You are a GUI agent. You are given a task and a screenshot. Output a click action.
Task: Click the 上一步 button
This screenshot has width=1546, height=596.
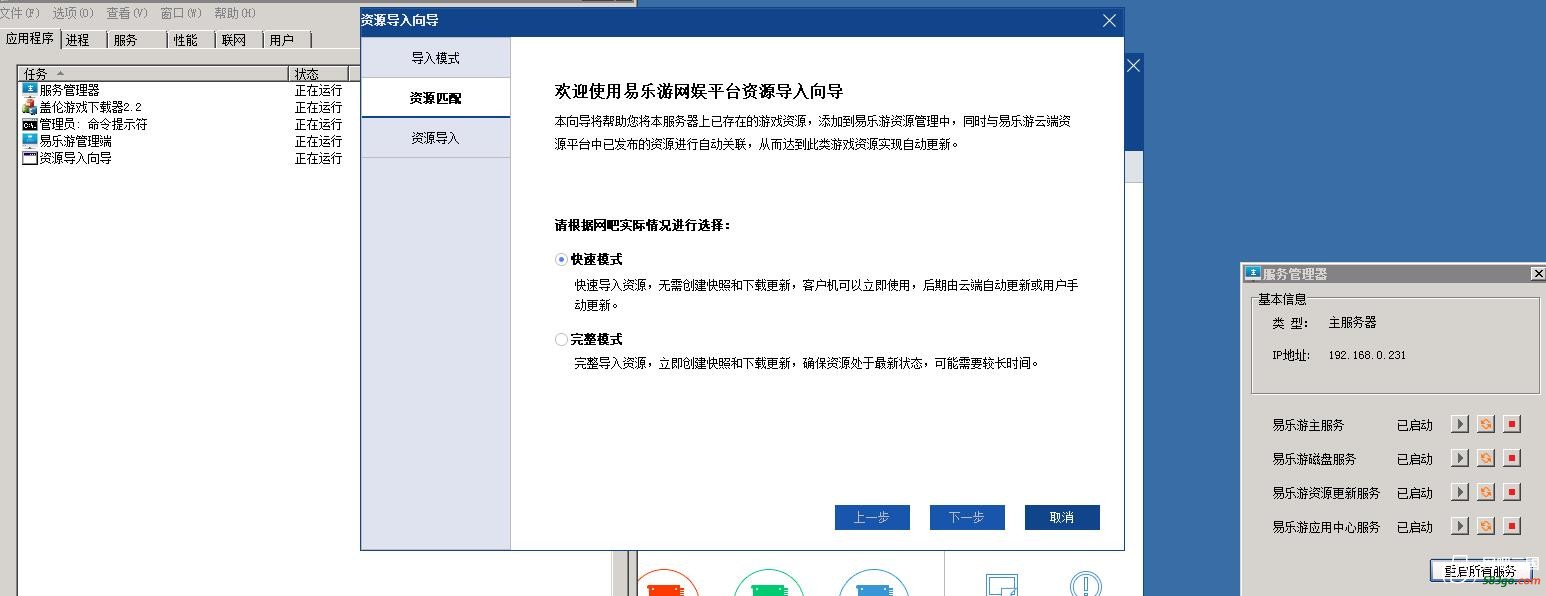(x=872, y=517)
